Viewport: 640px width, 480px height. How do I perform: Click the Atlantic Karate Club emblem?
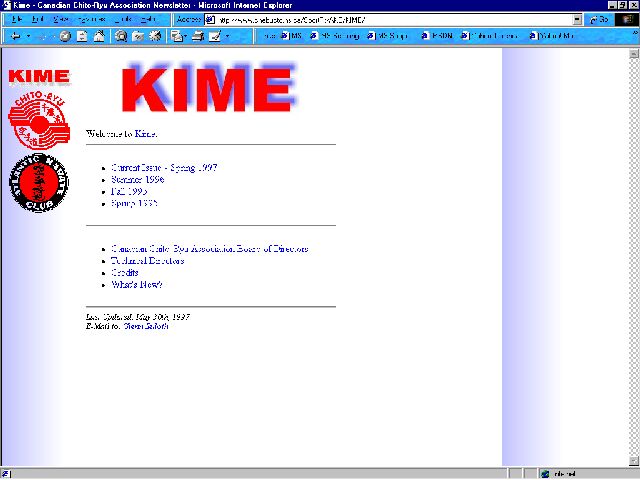click(x=38, y=183)
